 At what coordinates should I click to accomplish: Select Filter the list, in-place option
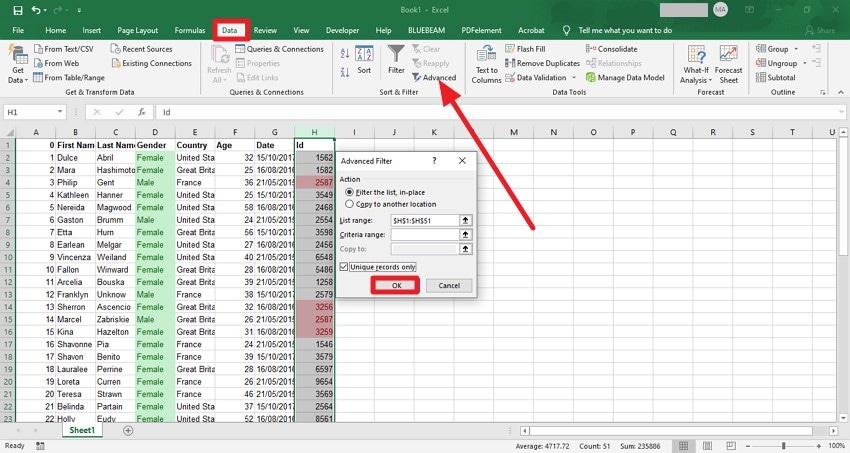point(385,192)
